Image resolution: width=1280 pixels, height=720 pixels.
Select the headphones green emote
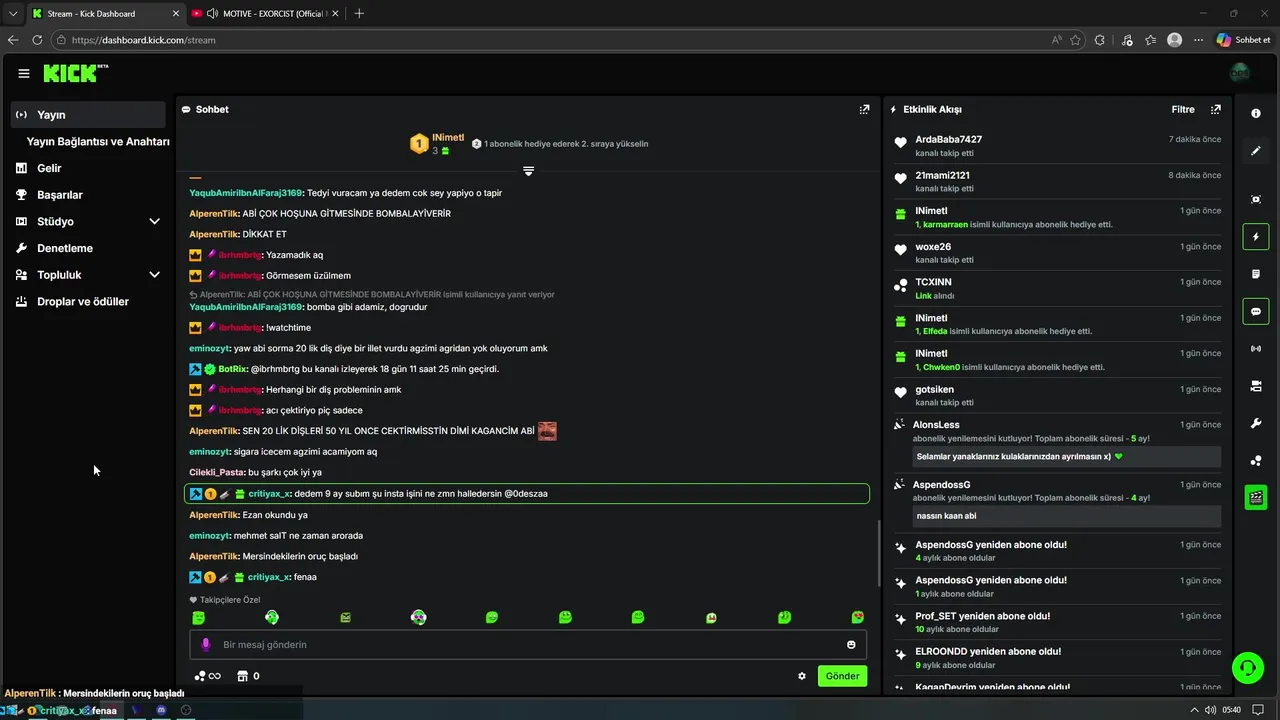point(272,618)
